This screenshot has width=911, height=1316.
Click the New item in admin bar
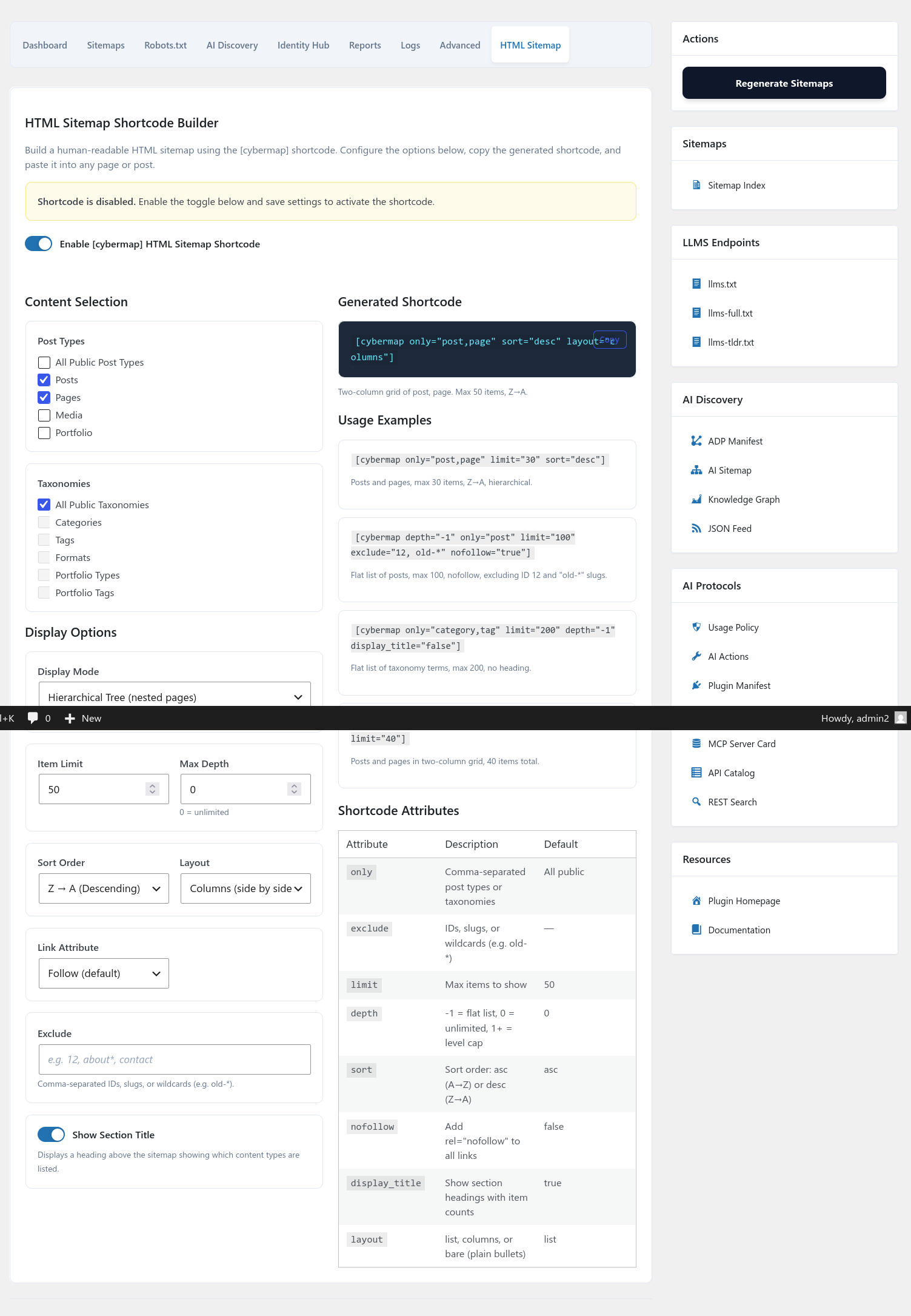(83, 718)
